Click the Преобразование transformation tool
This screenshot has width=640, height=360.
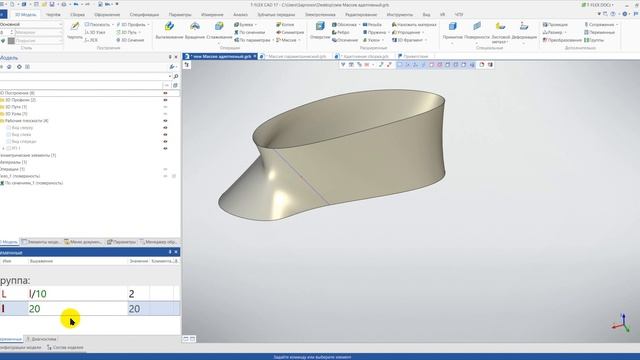[562, 40]
